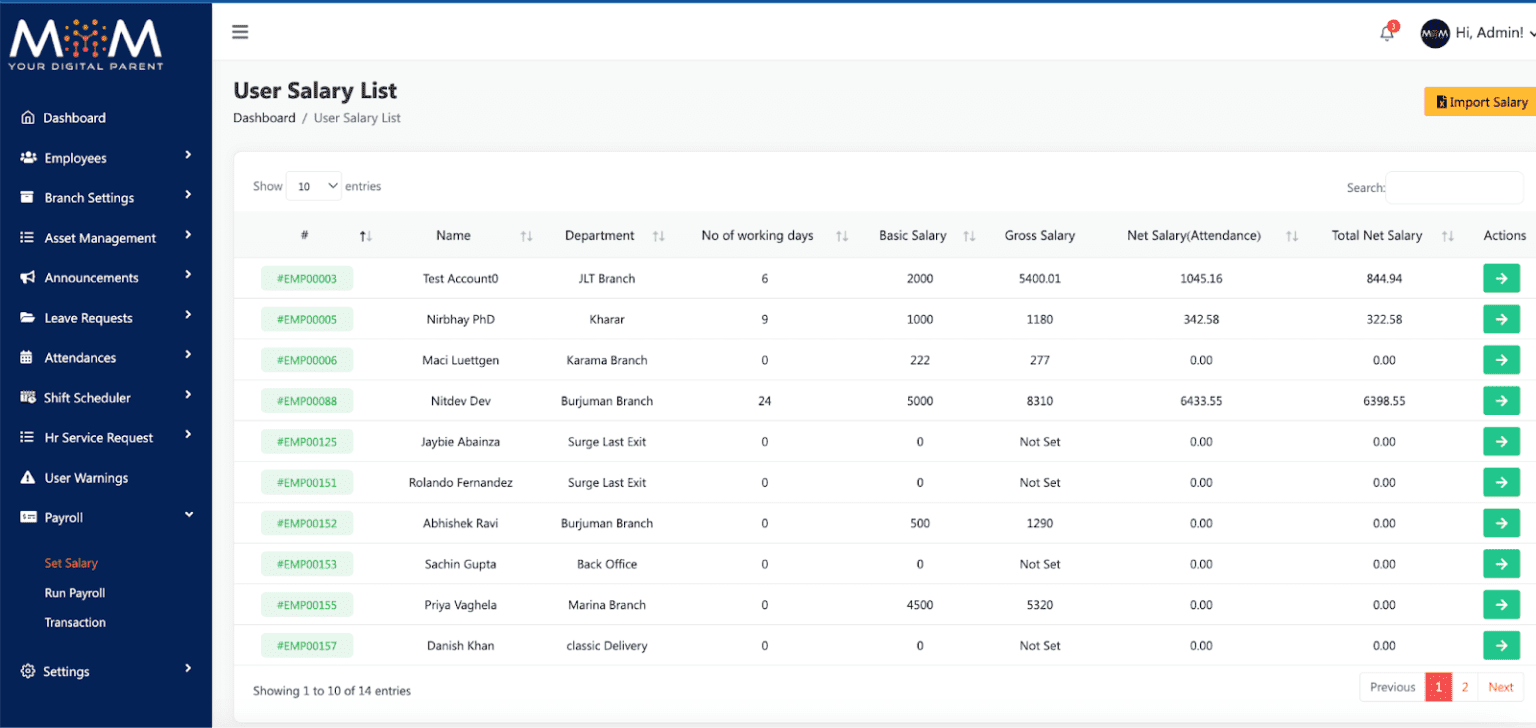This screenshot has height=728, width=1536.
Task: Open the Show entries dropdown
Action: [x=314, y=186]
